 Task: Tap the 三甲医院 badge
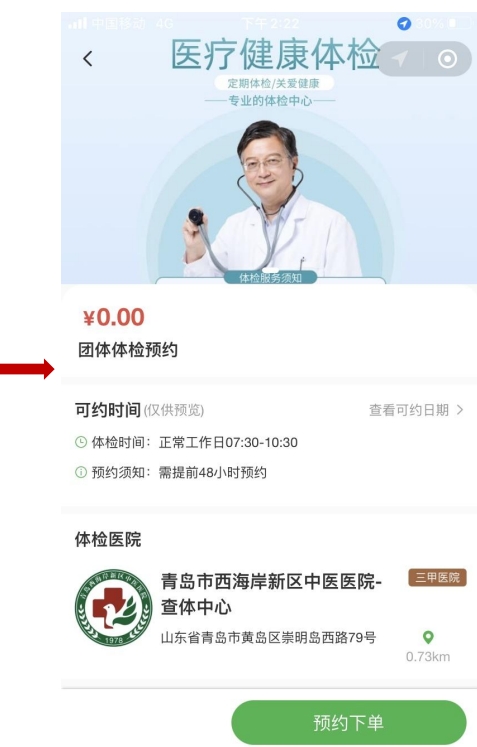pyautogui.click(x=437, y=577)
